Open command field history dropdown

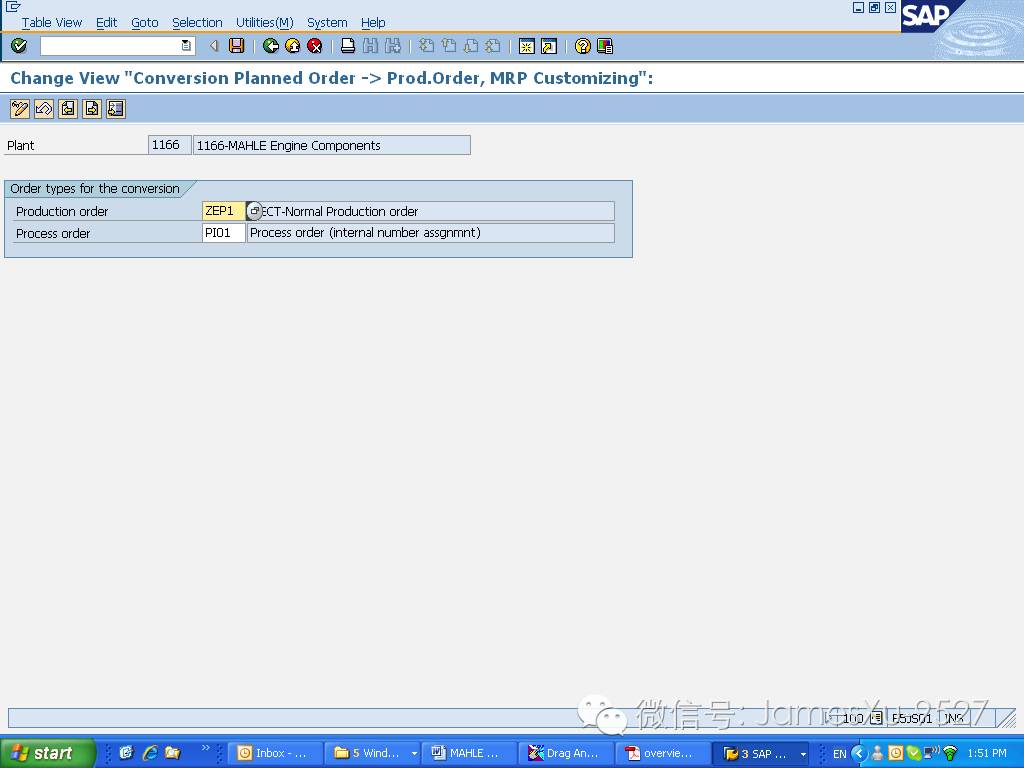tap(186, 46)
